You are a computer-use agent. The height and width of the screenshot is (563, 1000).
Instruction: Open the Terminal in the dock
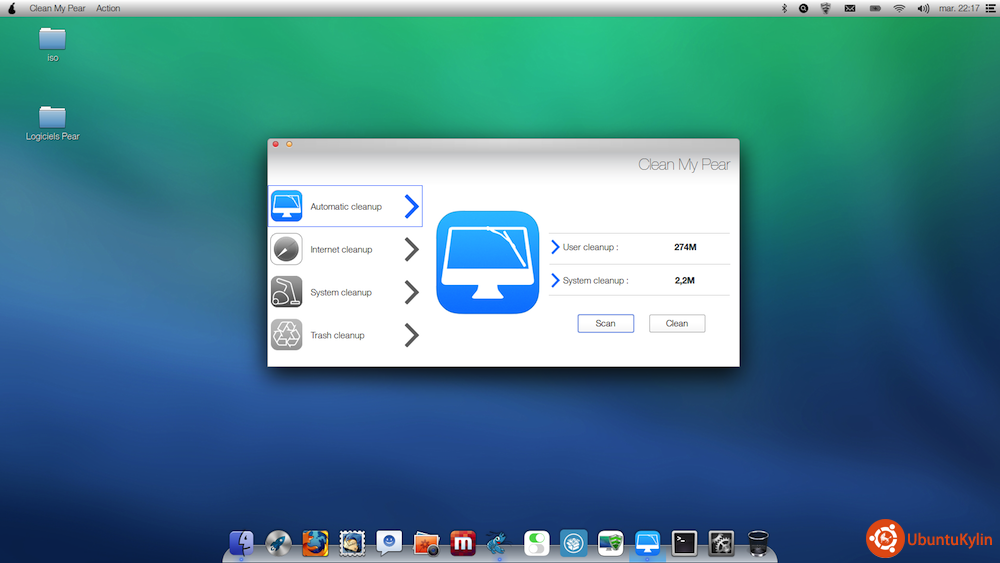click(684, 543)
